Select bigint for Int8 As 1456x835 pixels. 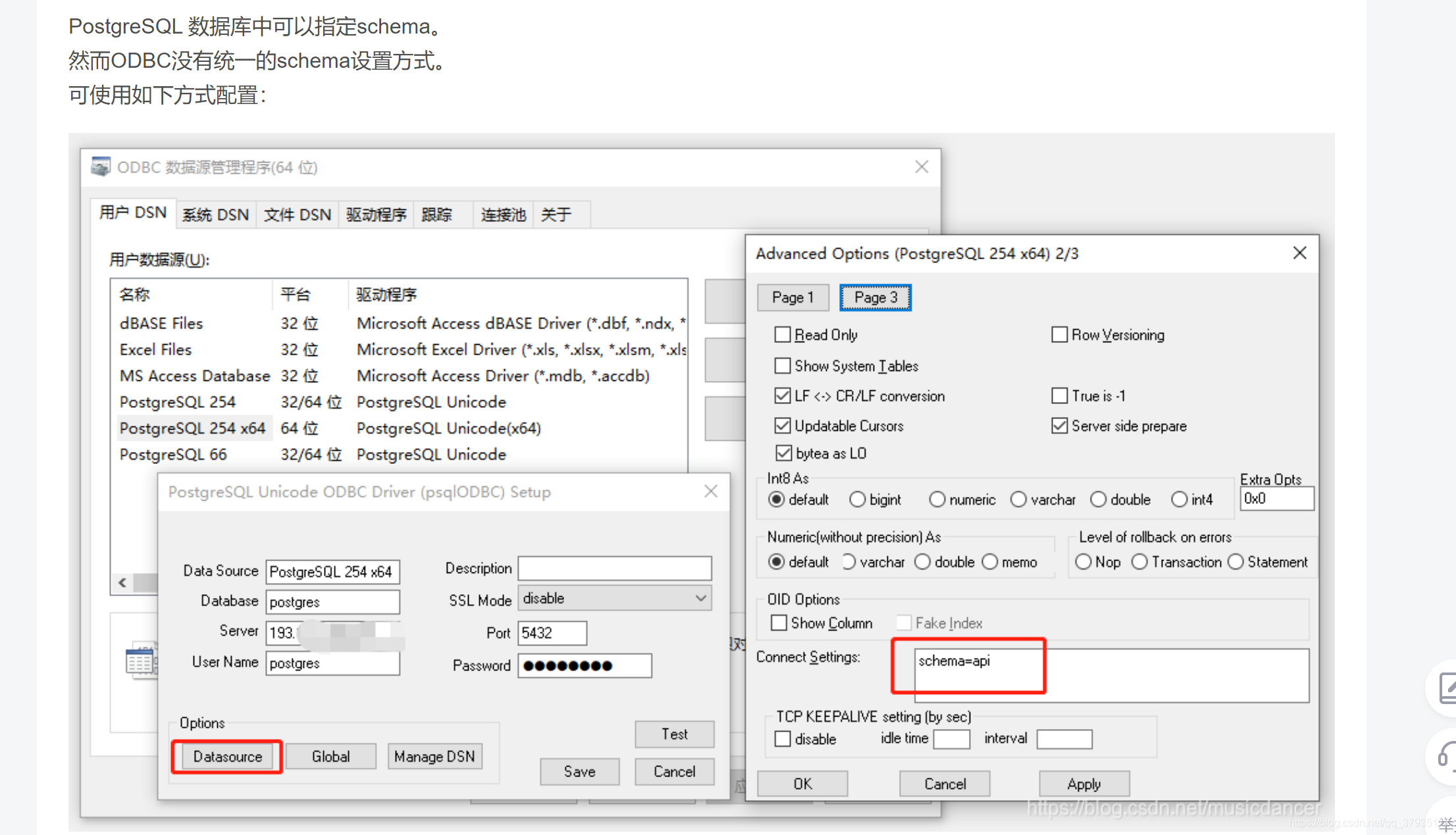857,499
